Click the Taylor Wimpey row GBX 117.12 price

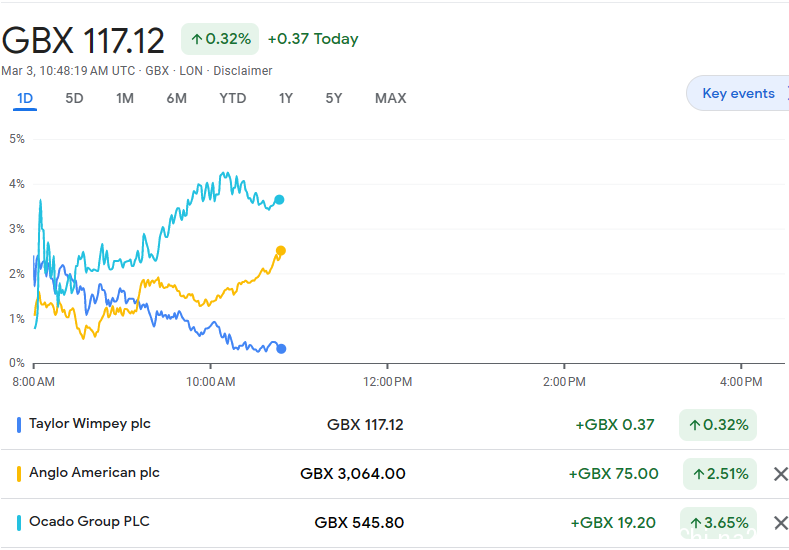click(x=365, y=425)
